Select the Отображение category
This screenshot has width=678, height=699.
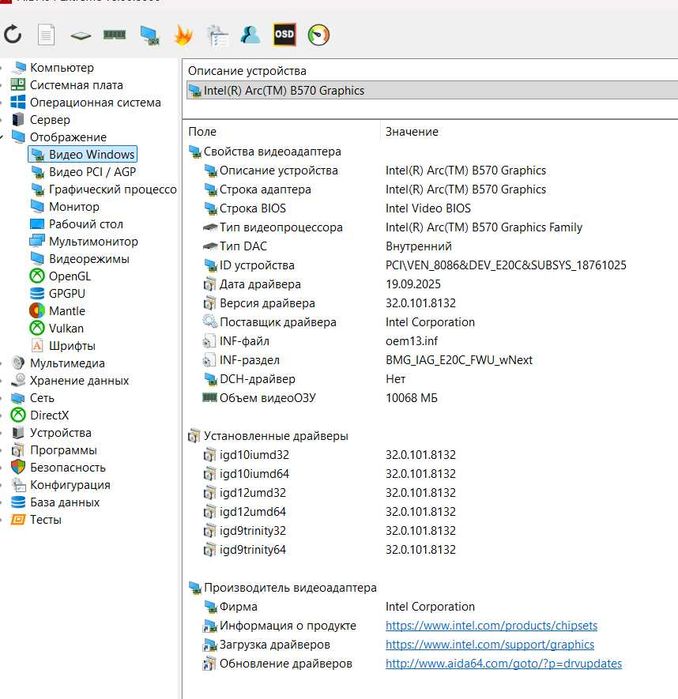(68, 137)
